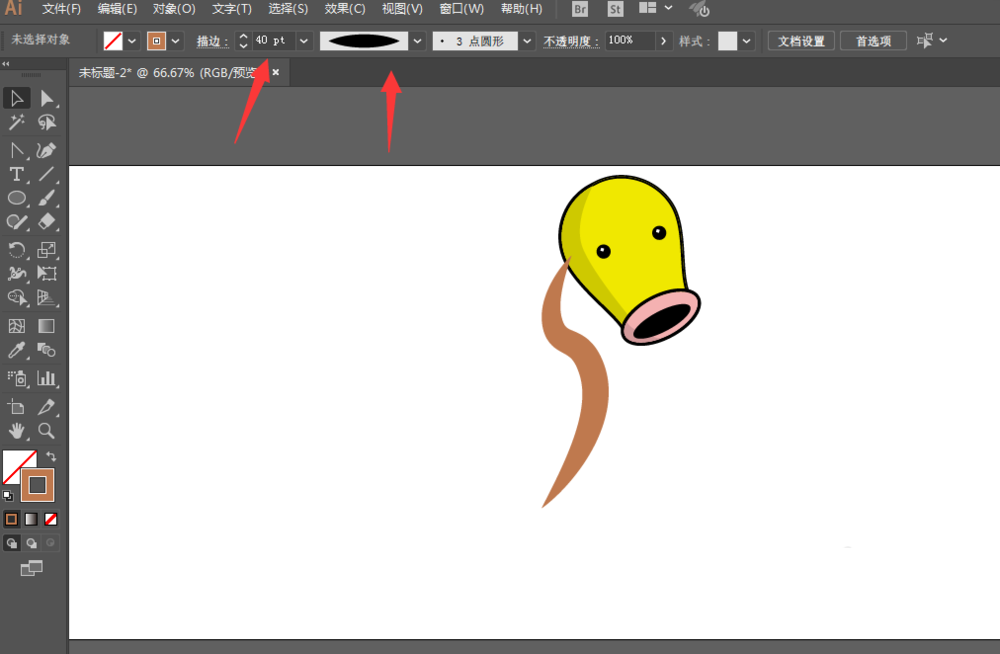
Task: Choose the Type tool
Action: (16, 174)
